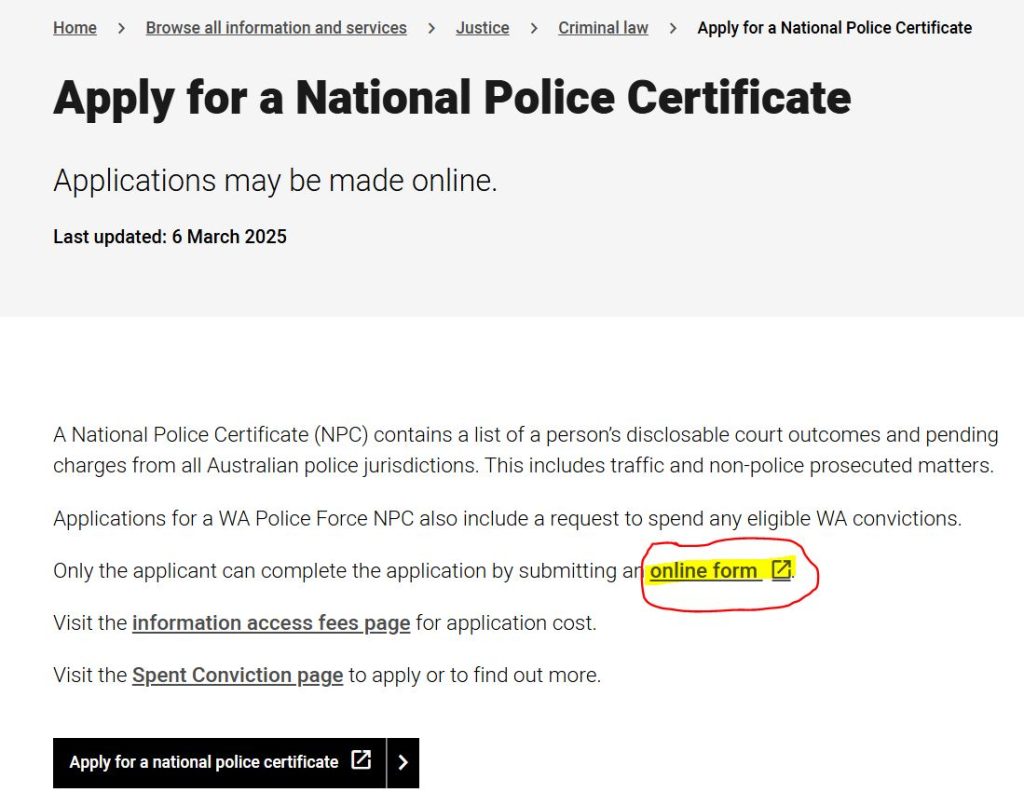Click the page heading Apply for a National Police Certificate
Viewport: 1024px width, 806px height.
(452, 97)
